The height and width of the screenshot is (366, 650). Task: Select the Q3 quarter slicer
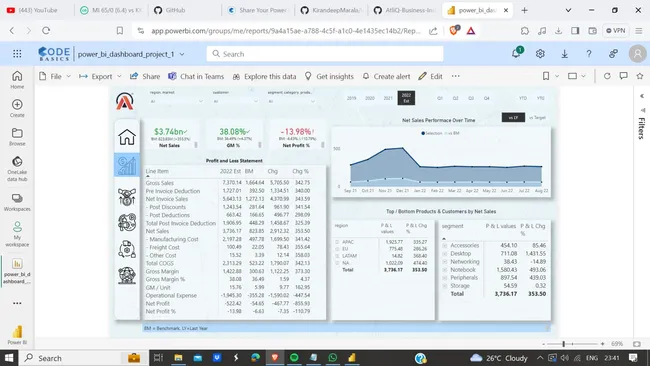(471, 98)
